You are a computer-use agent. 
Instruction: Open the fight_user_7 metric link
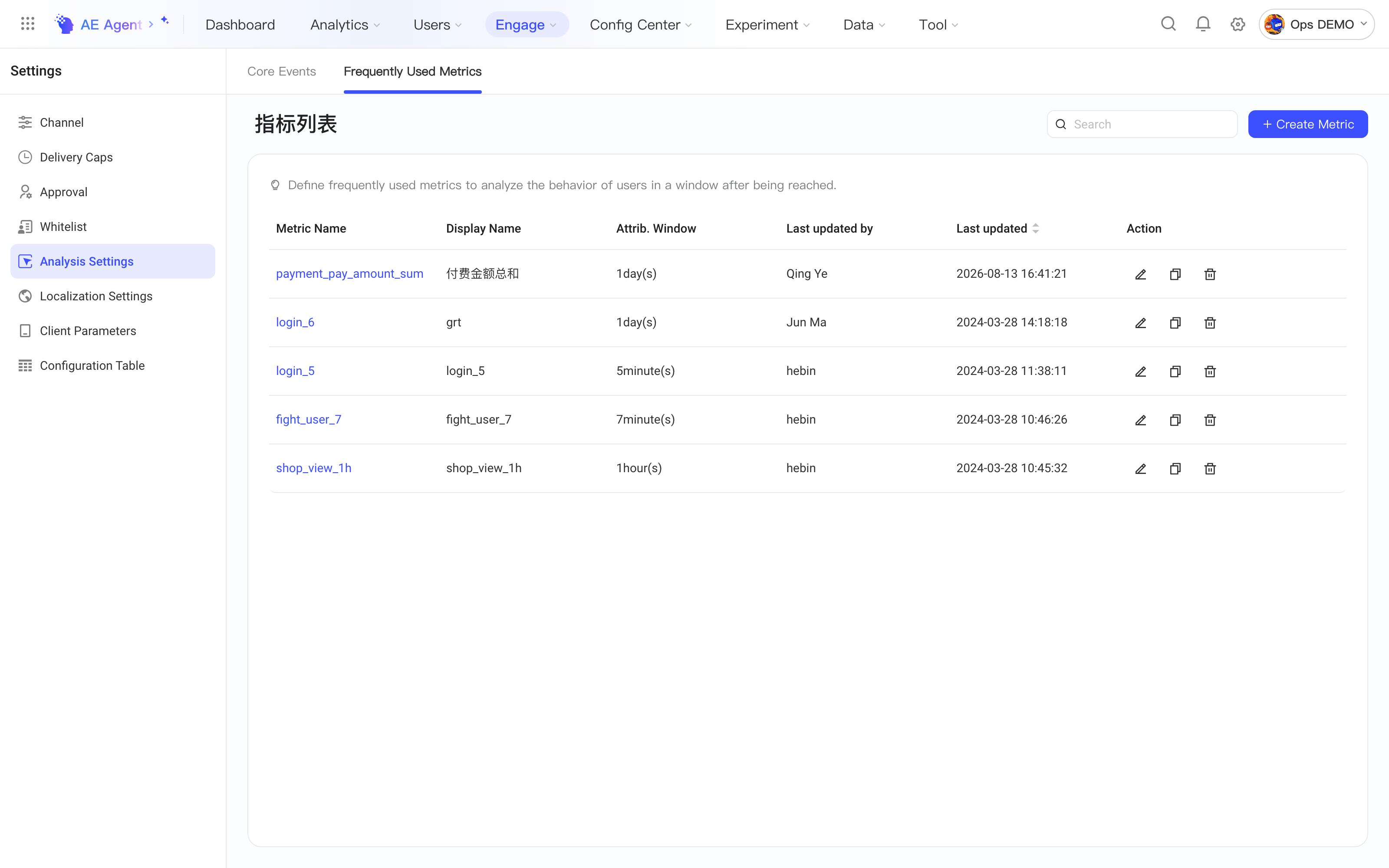tap(309, 420)
